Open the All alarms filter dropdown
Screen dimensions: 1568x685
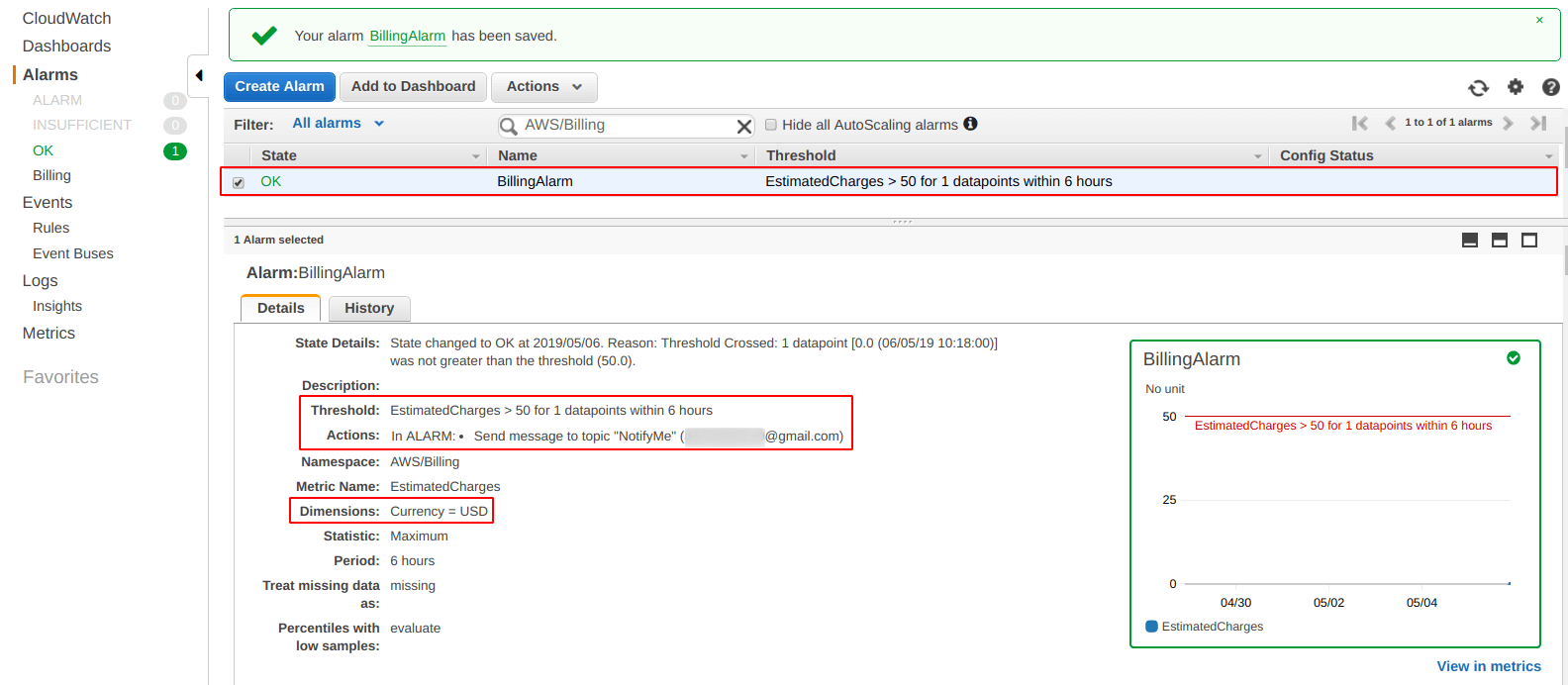coord(338,124)
